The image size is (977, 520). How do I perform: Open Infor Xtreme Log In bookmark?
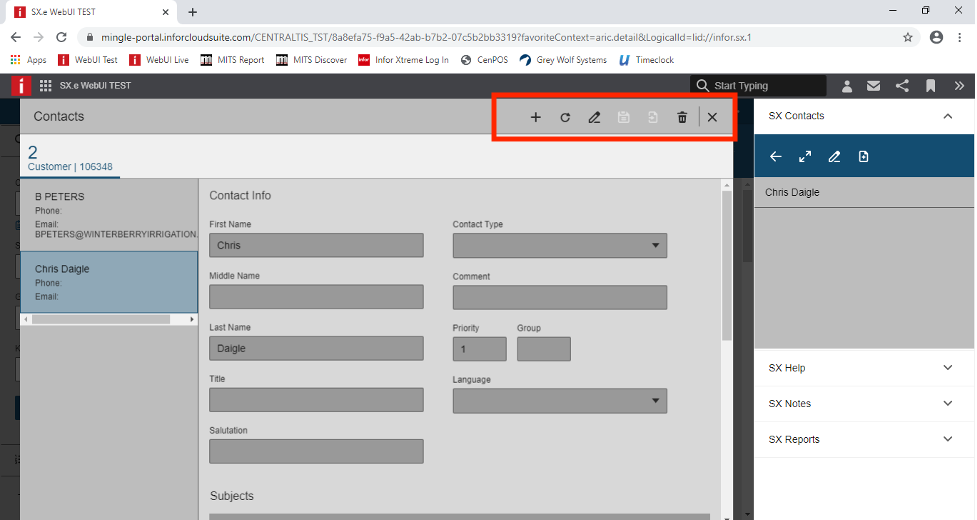click(403, 60)
